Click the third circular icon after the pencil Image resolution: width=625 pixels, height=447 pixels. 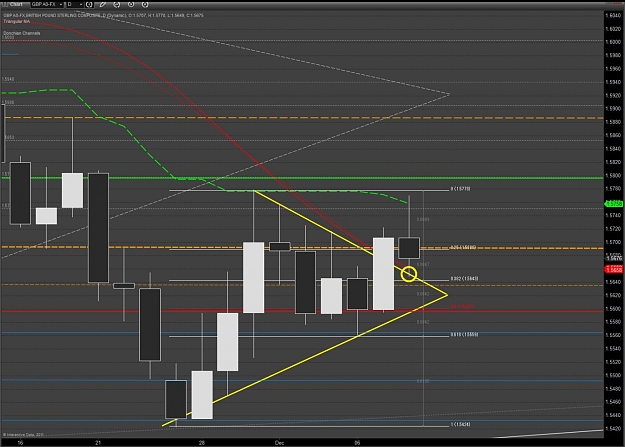[x=145, y=4]
